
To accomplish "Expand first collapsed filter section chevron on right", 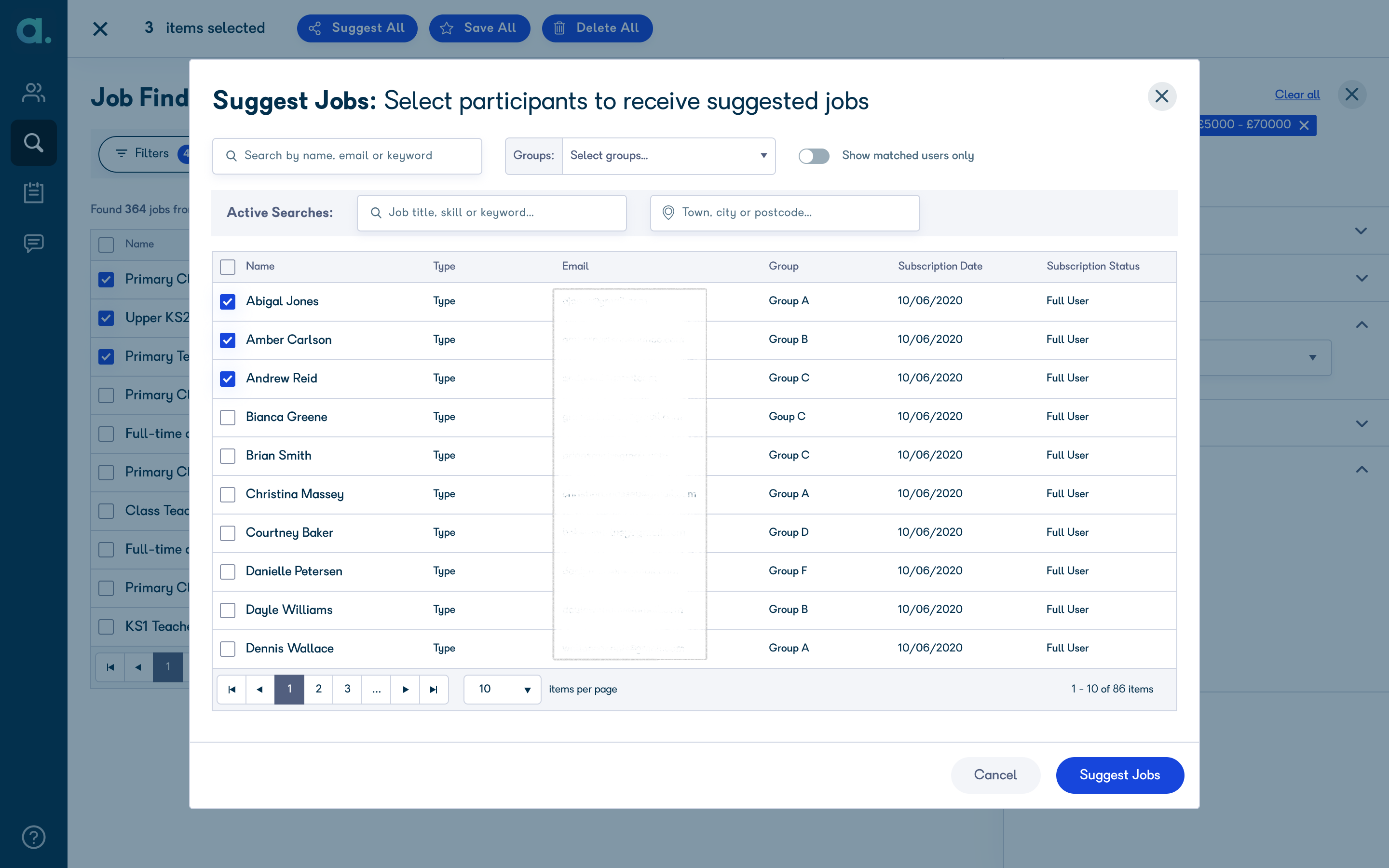I will pyautogui.click(x=1361, y=231).
